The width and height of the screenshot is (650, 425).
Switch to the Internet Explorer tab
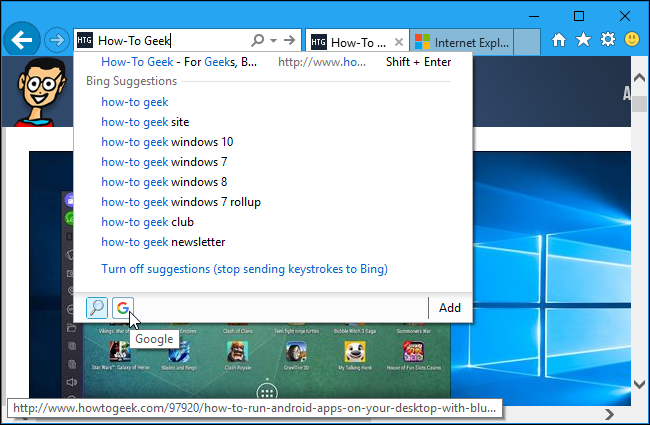[461, 42]
